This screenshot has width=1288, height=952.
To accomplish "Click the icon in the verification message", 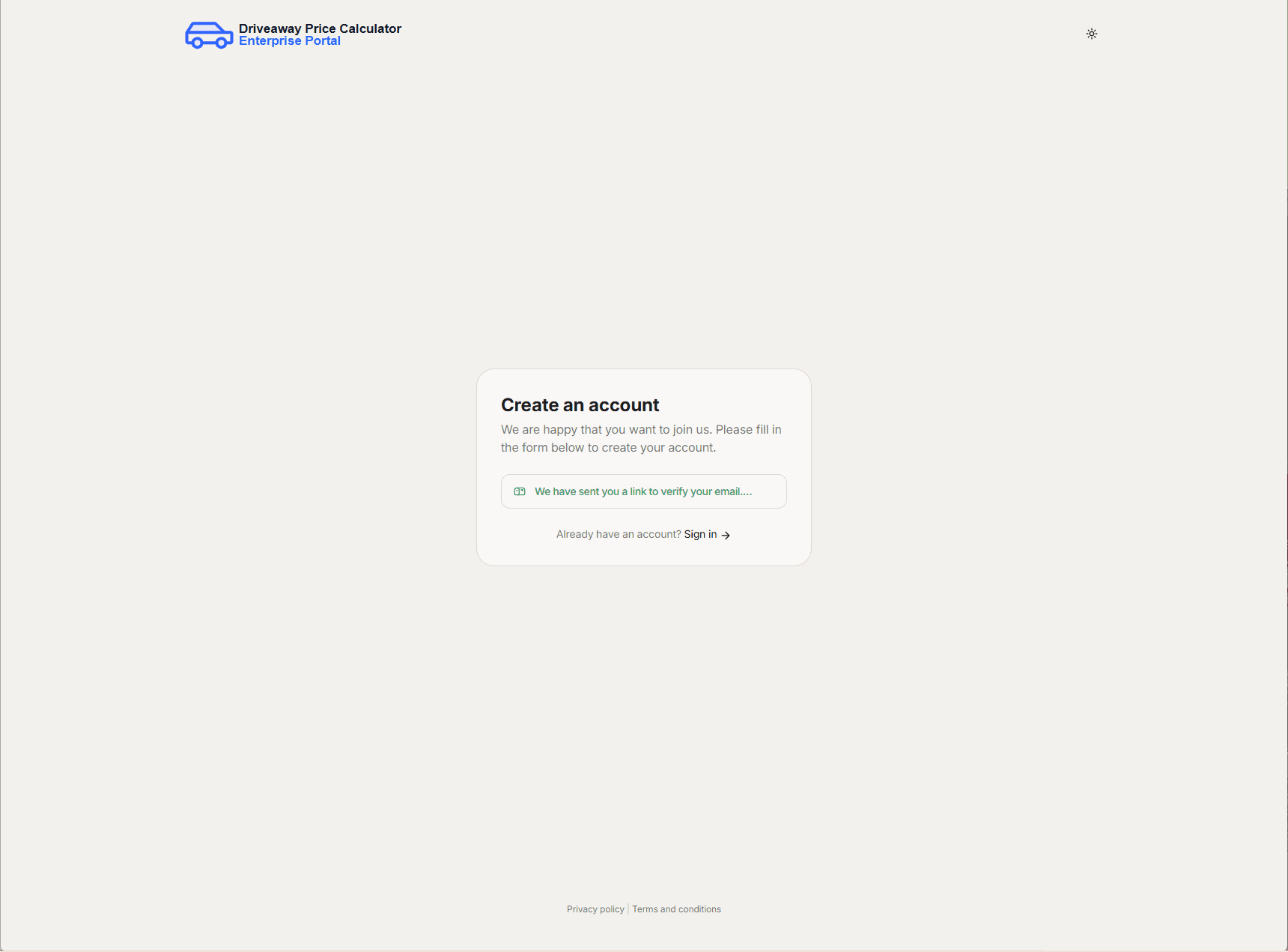I will click(520, 491).
